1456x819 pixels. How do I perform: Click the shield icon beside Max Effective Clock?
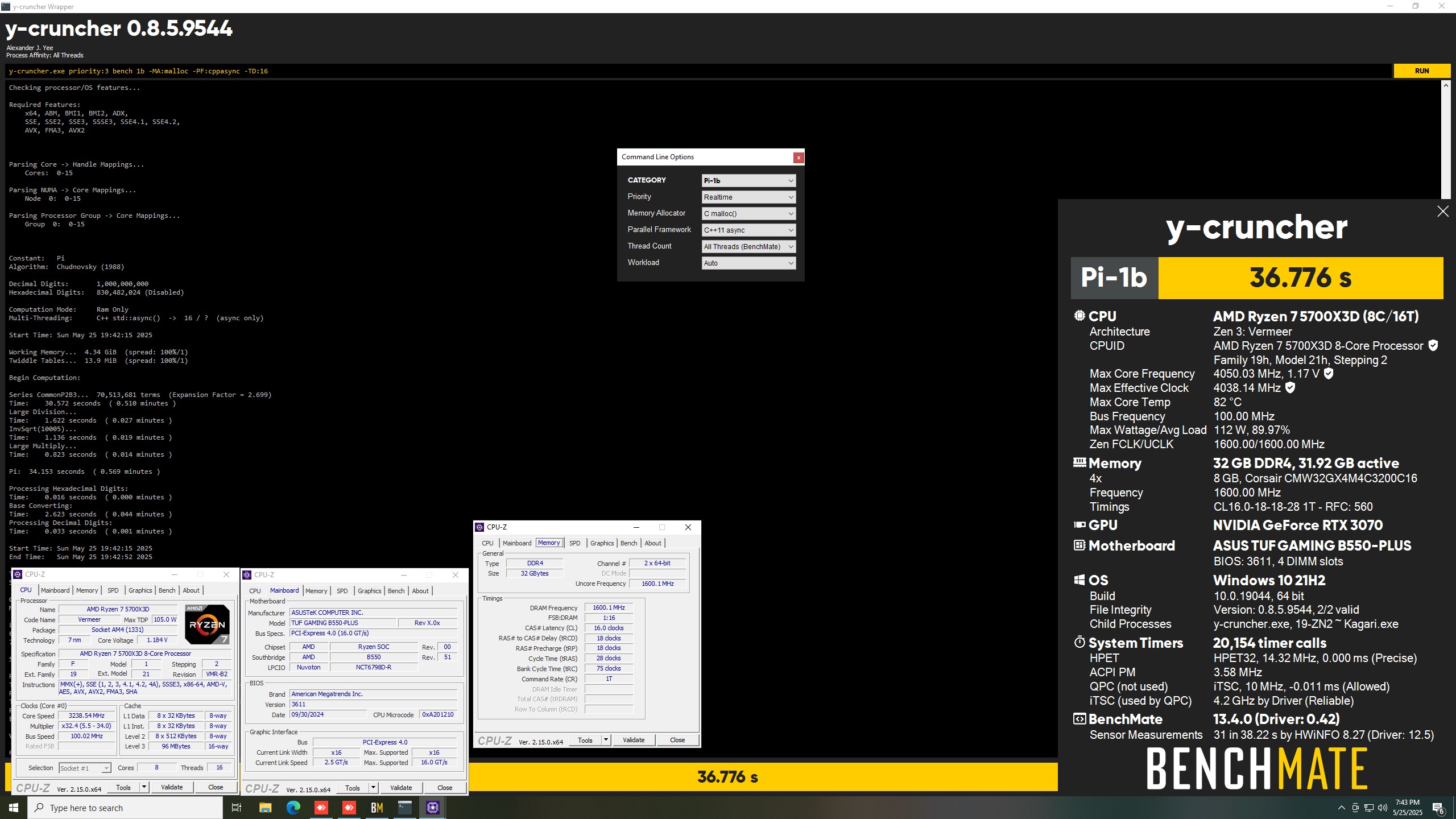(x=1290, y=388)
